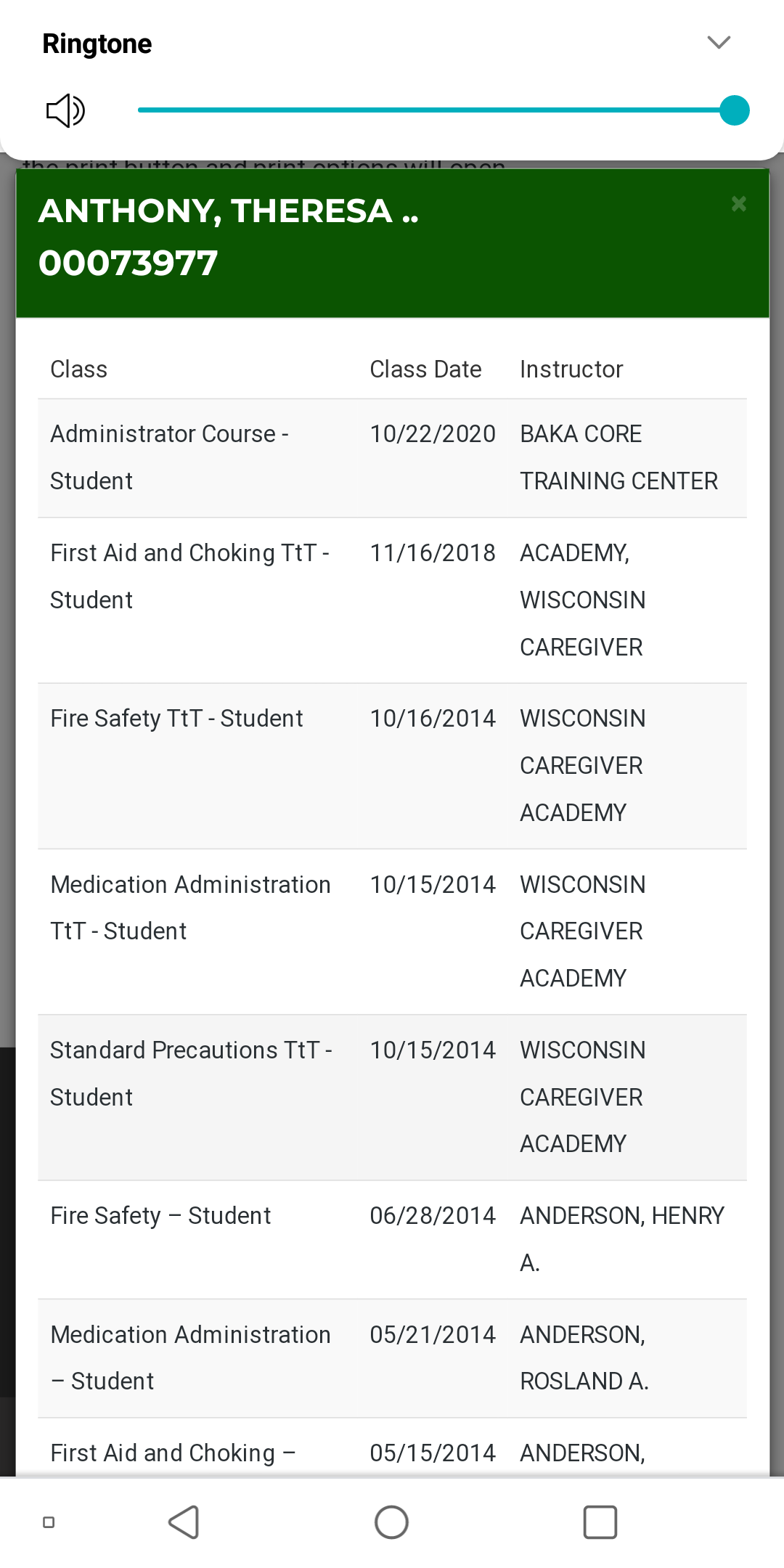Tap the small square navigation bar icon
Viewport: 784px width, 1568px height.
[49, 1522]
